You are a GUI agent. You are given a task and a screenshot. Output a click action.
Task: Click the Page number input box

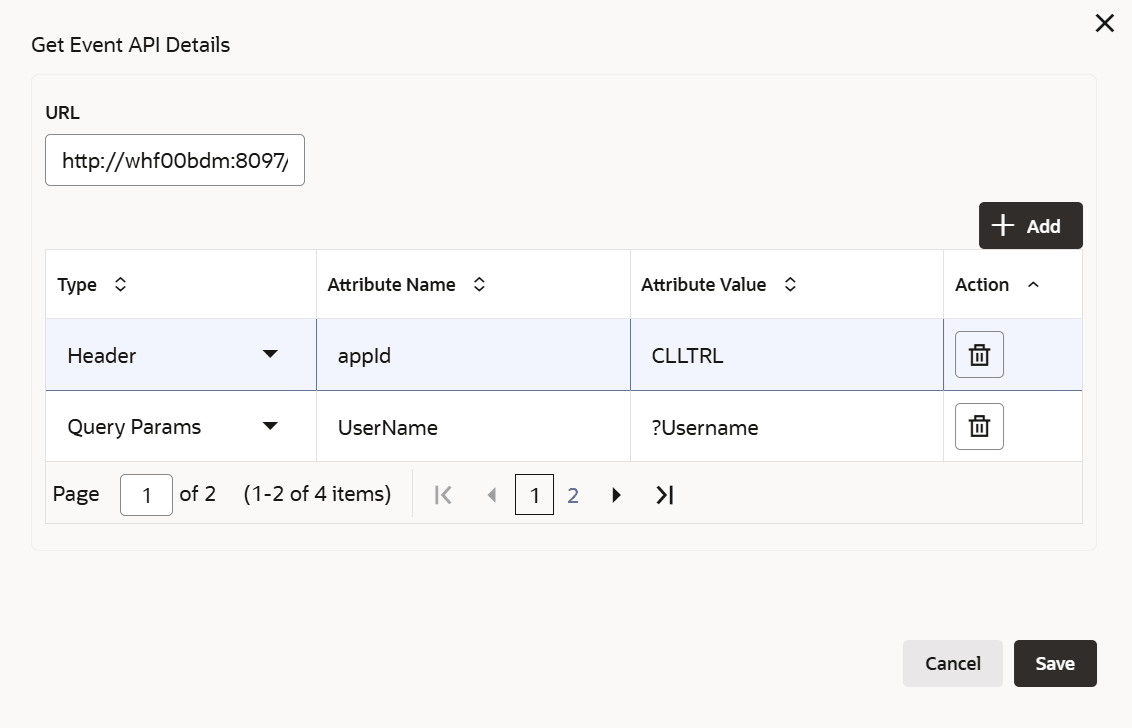click(146, 495)
